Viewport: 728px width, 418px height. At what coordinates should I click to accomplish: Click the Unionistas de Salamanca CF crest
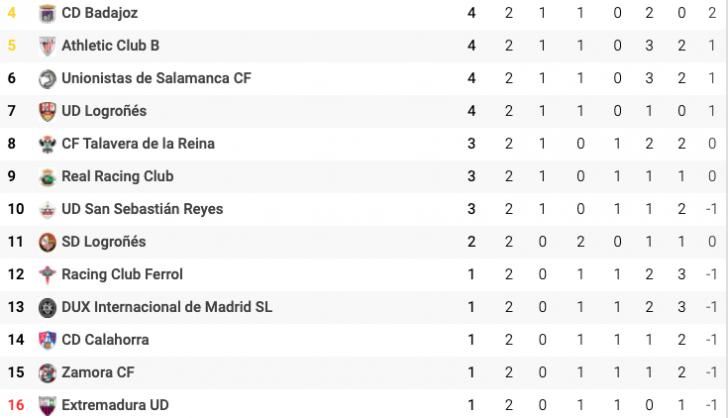click(47, 78)
